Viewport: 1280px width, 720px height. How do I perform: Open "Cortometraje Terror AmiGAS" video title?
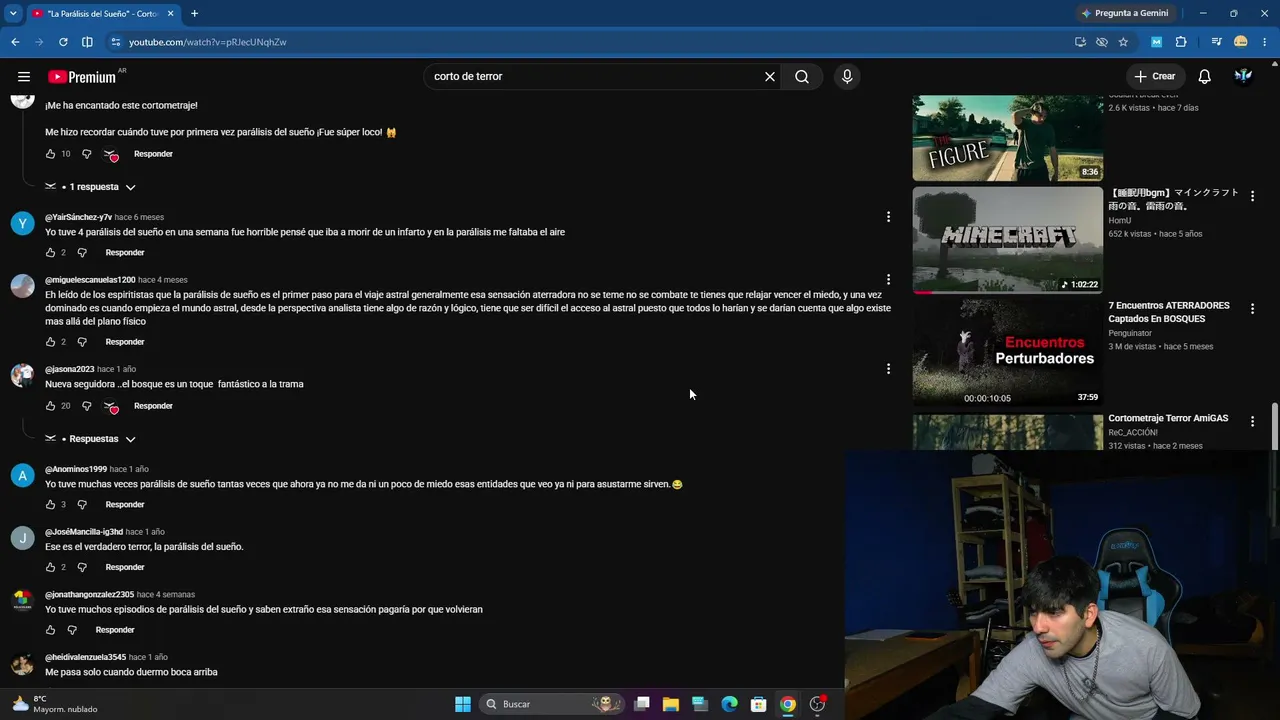(x=1168, y=418)
